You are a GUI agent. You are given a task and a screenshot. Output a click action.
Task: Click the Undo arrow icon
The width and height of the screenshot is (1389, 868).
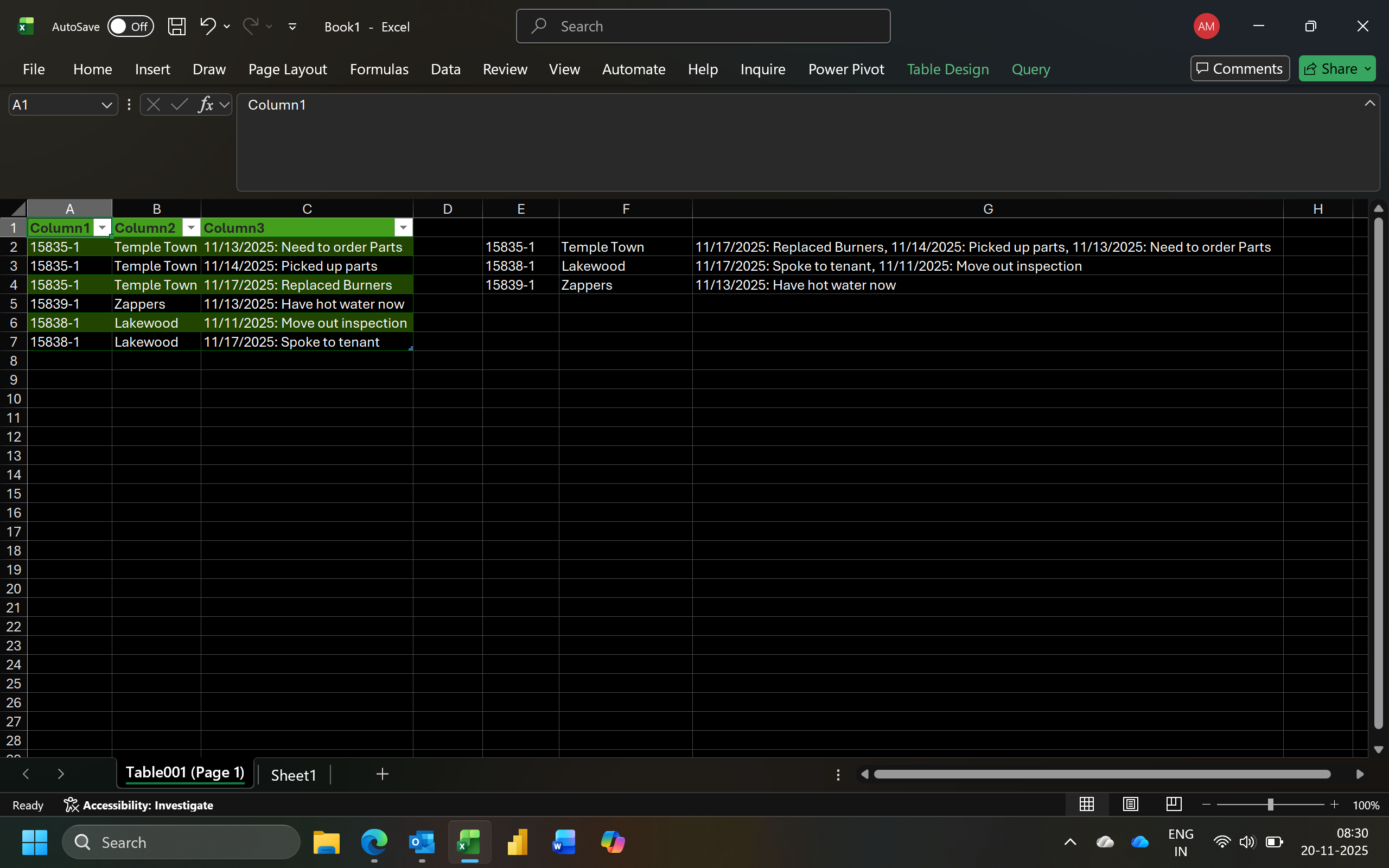coord(207,26)
